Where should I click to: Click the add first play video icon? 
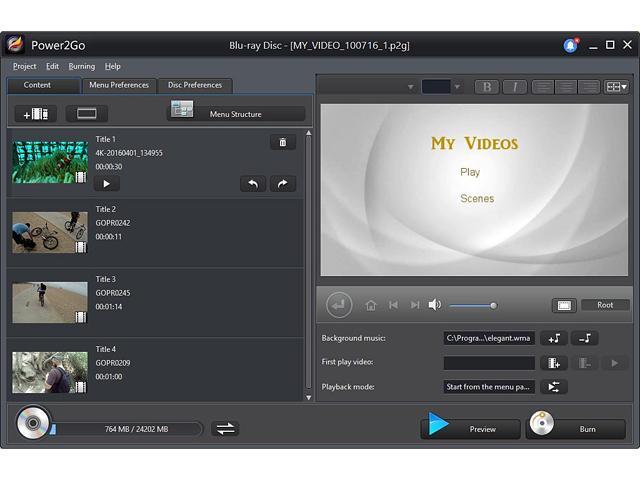[x=554, y=363]
